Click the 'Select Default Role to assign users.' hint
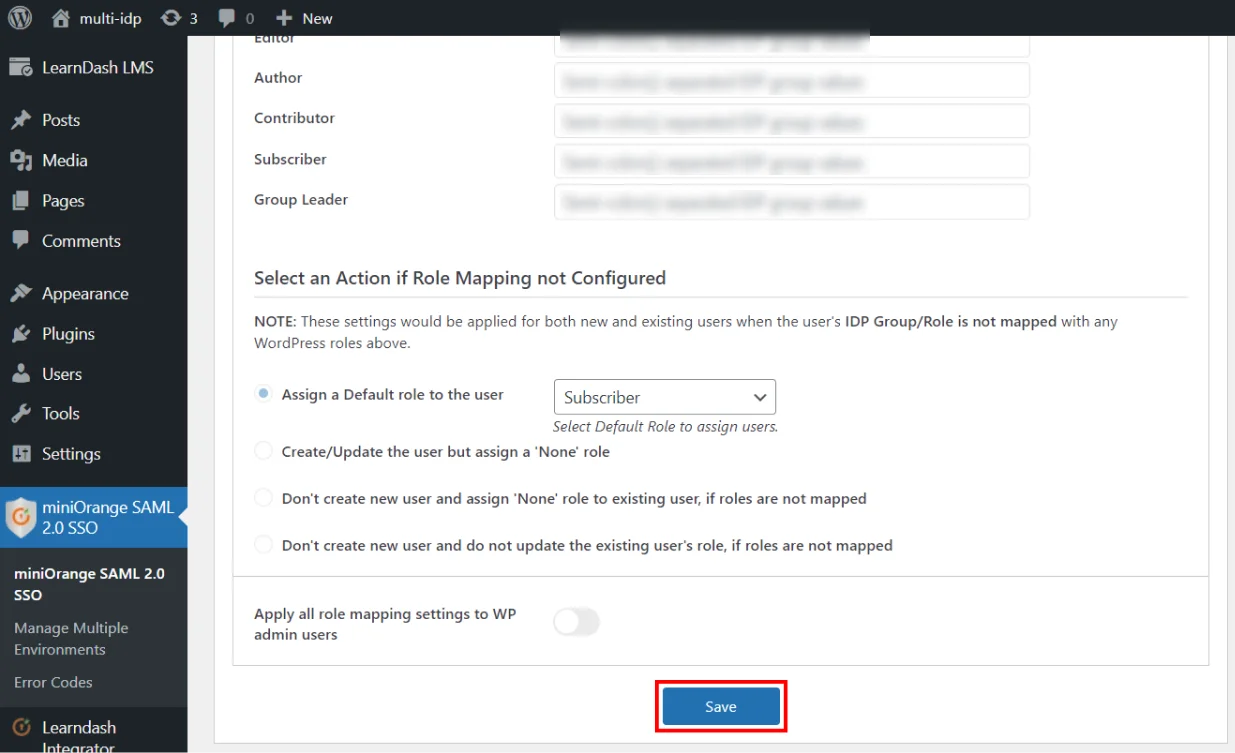 (665, 426)
